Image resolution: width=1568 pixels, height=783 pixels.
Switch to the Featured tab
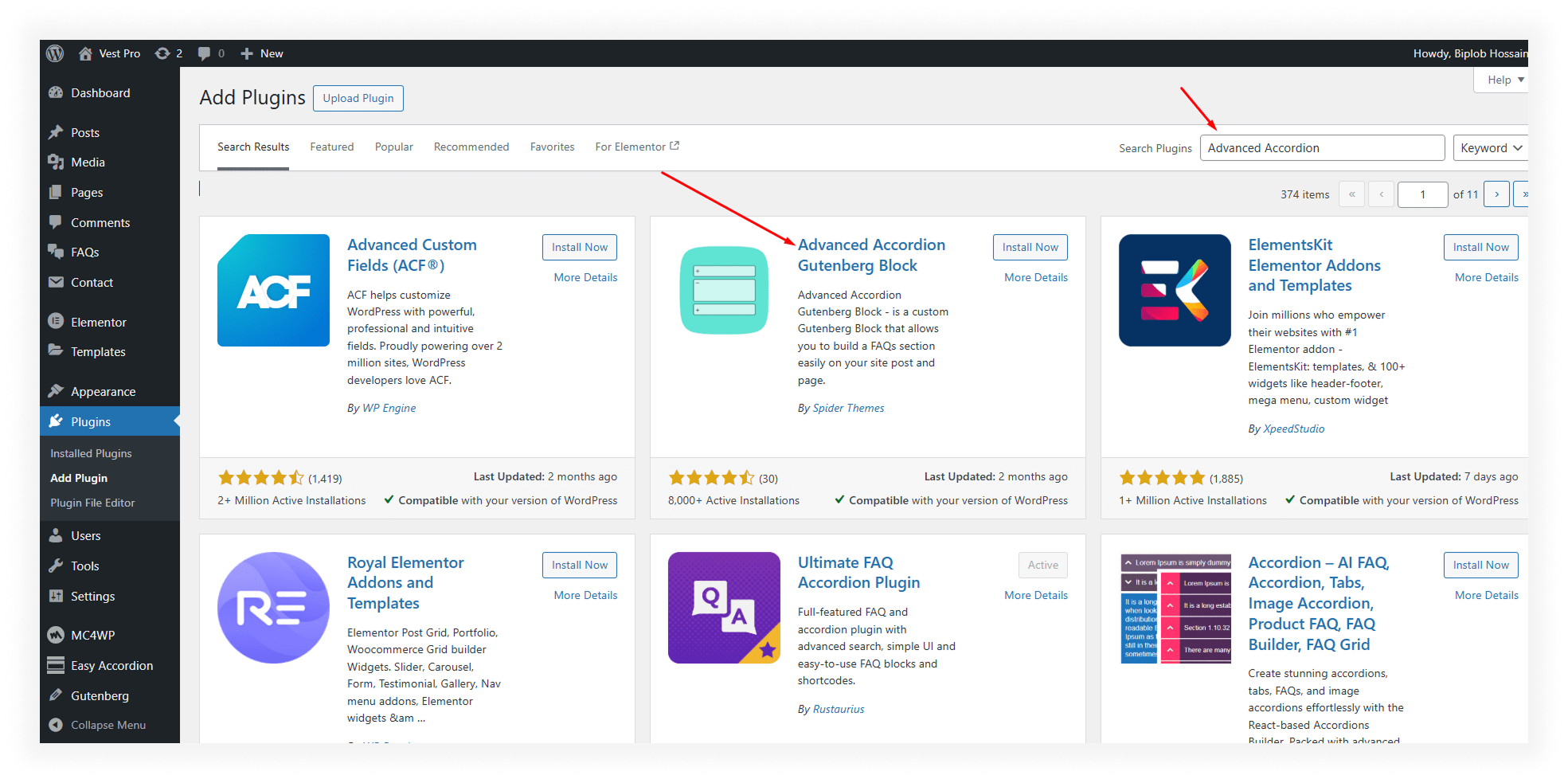[332, 147]
